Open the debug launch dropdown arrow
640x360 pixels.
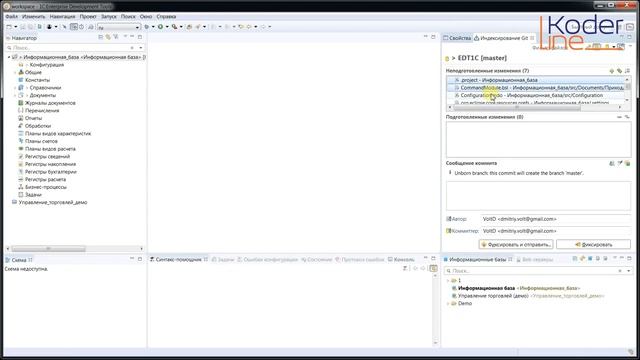point(153,27)
